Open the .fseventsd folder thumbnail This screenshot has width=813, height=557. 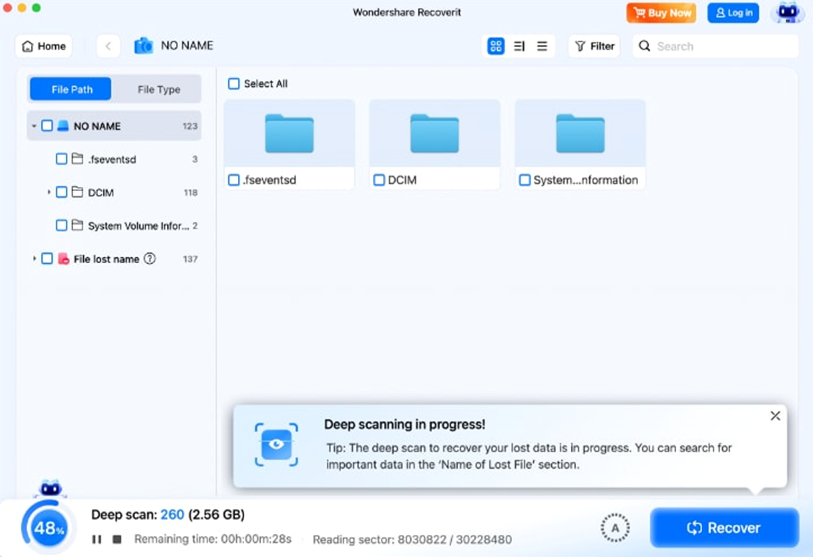tap(289, 133)
